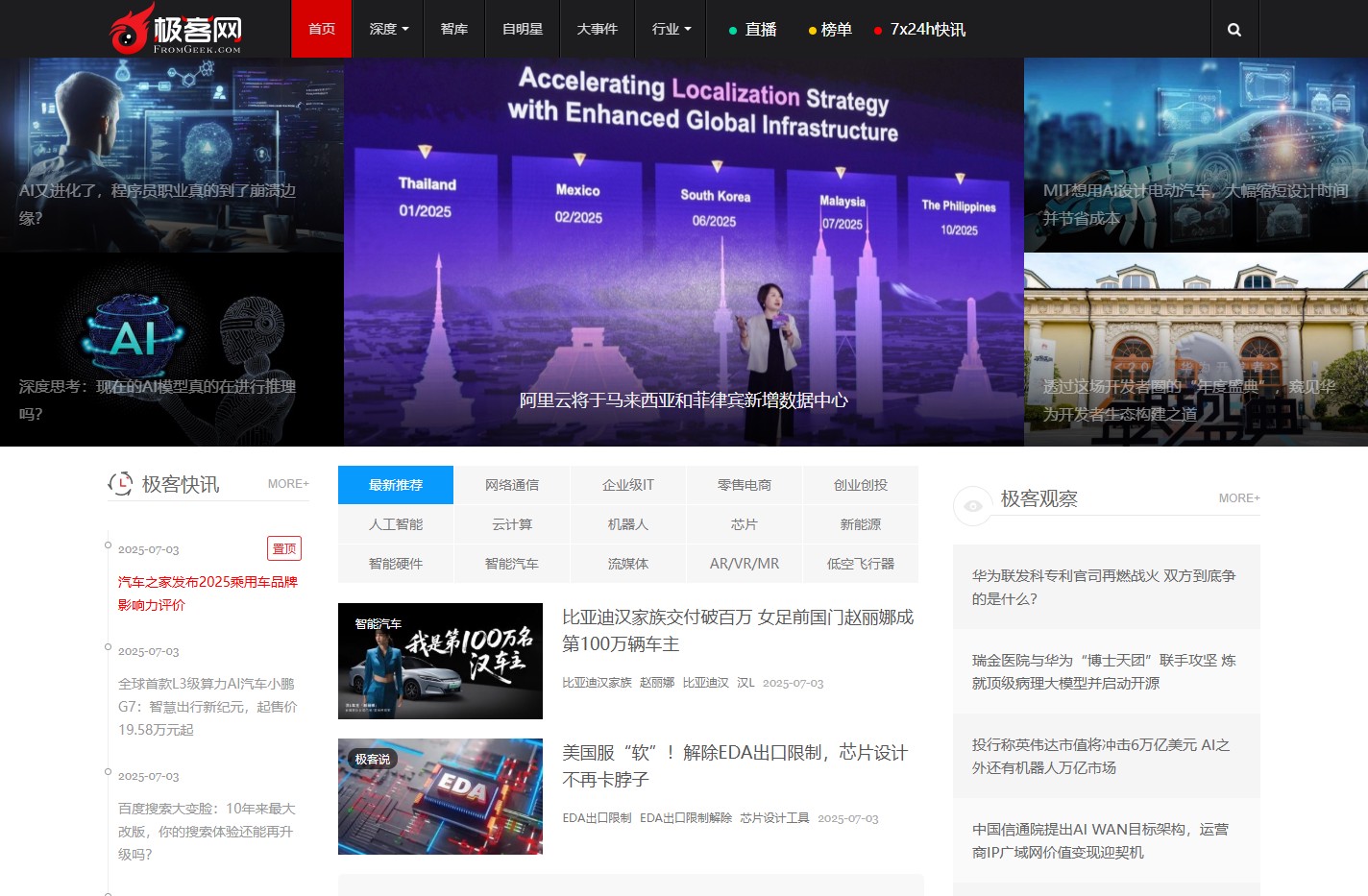Open the 阿里云 data center center banner
Viewport: 1368px width, 896px height.
(x=684, y=252)
